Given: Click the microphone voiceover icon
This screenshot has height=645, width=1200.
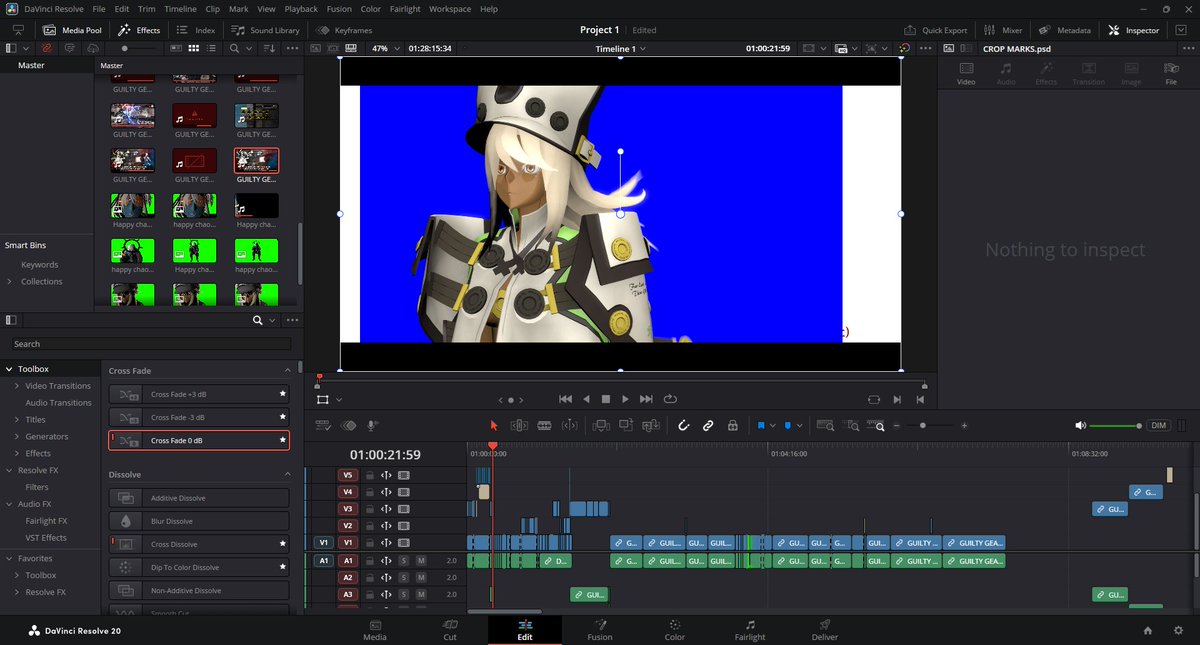Looking at the screenshot, I should (372, 425).
